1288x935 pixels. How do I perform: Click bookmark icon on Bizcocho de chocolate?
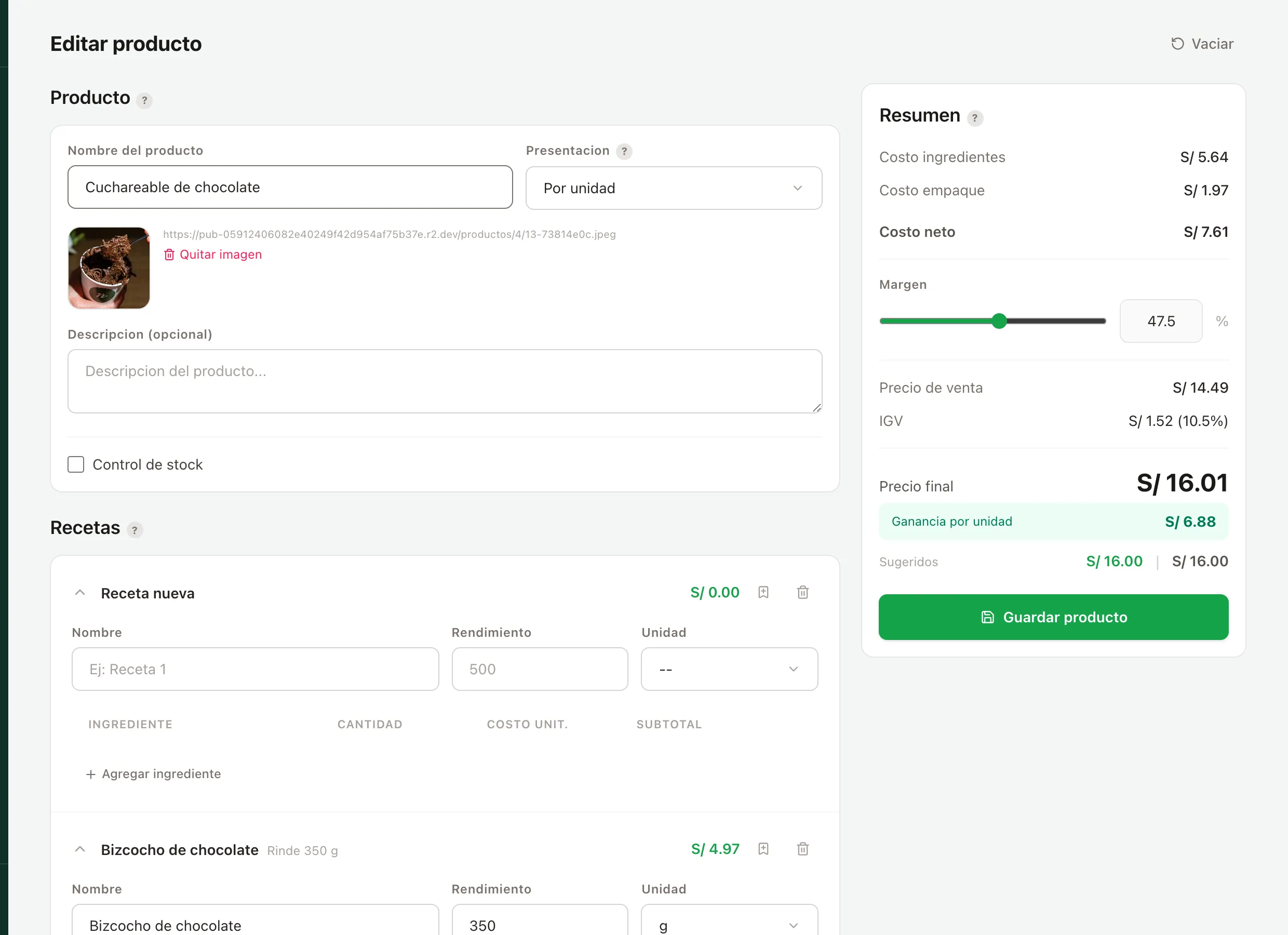point(763,849)
